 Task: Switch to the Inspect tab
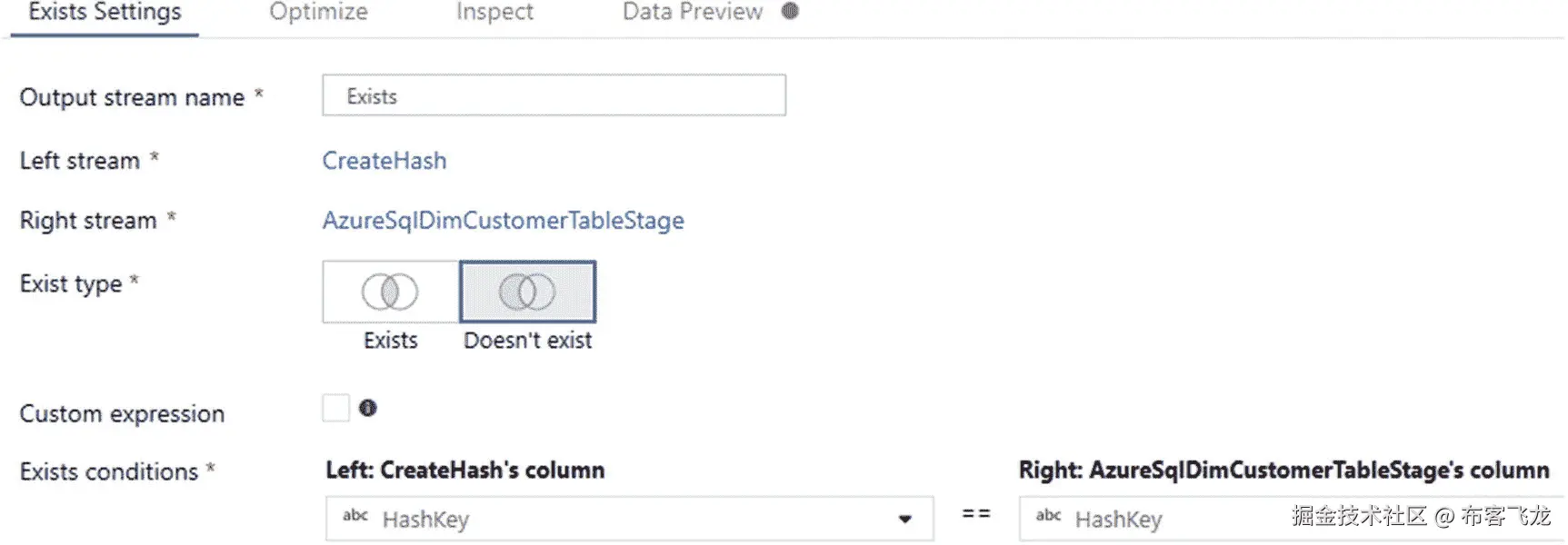click(494, 12)
